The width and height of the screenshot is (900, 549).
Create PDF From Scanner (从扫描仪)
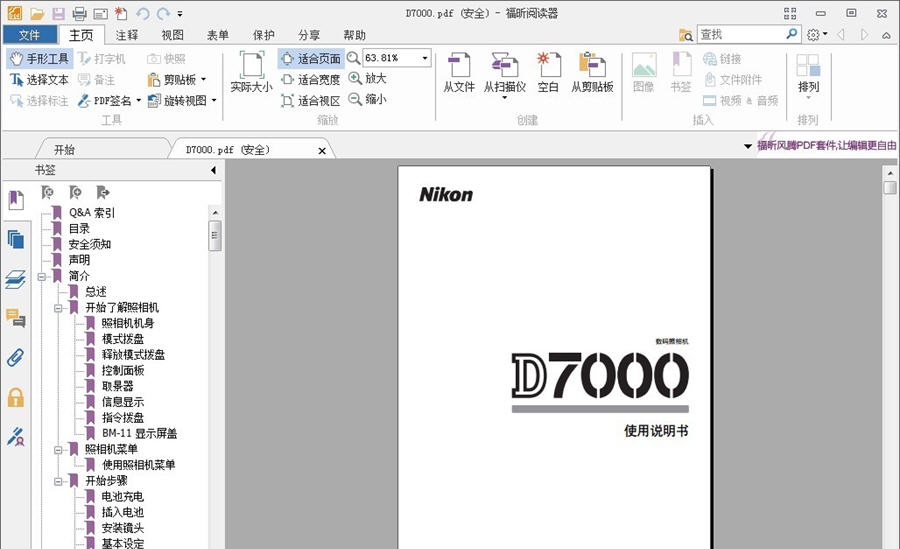coord(505,74)
